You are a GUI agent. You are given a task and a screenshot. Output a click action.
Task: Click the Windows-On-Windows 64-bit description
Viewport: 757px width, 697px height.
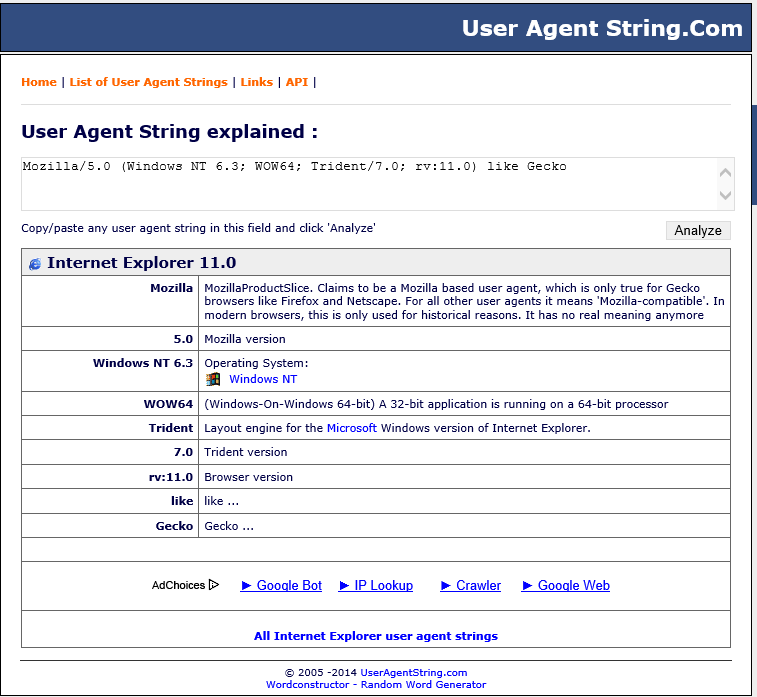[x=436, y=404]
